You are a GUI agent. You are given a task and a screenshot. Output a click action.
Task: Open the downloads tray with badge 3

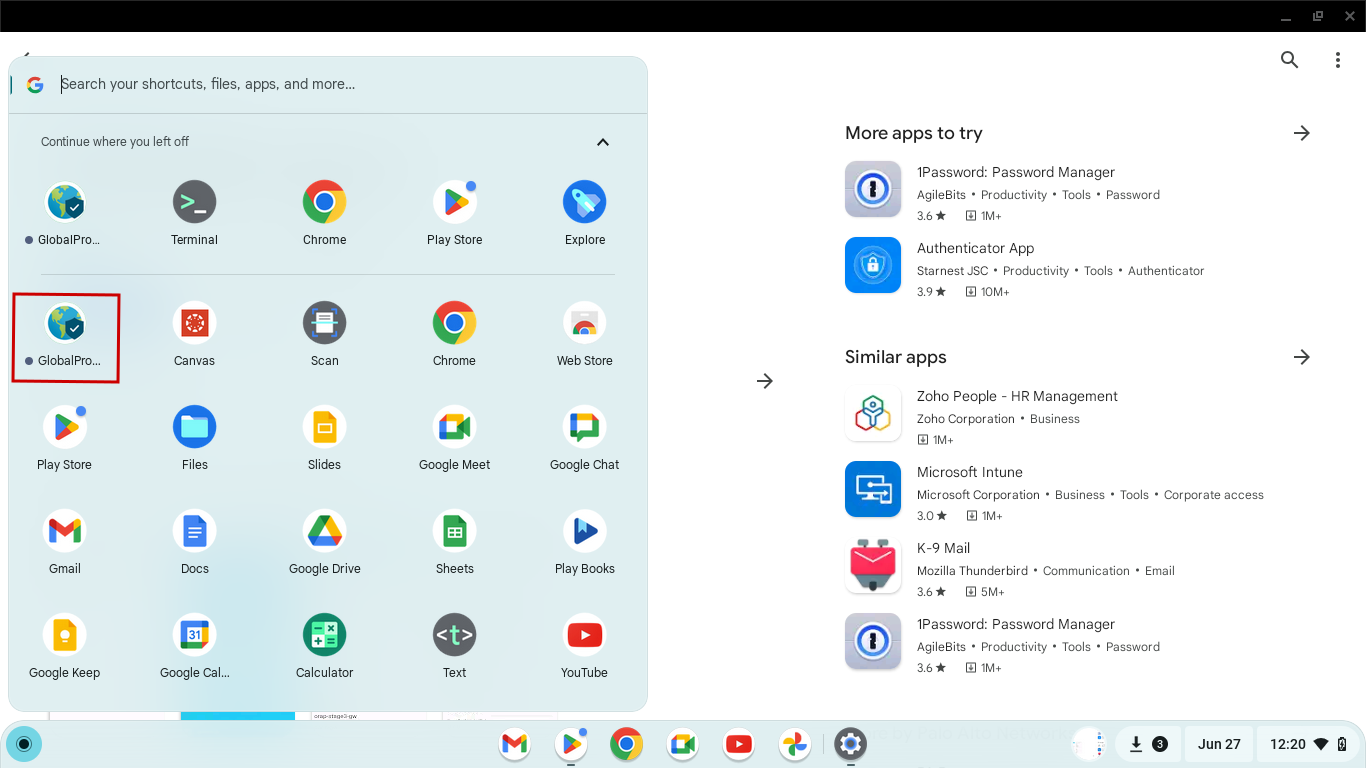click(1147, 744)
